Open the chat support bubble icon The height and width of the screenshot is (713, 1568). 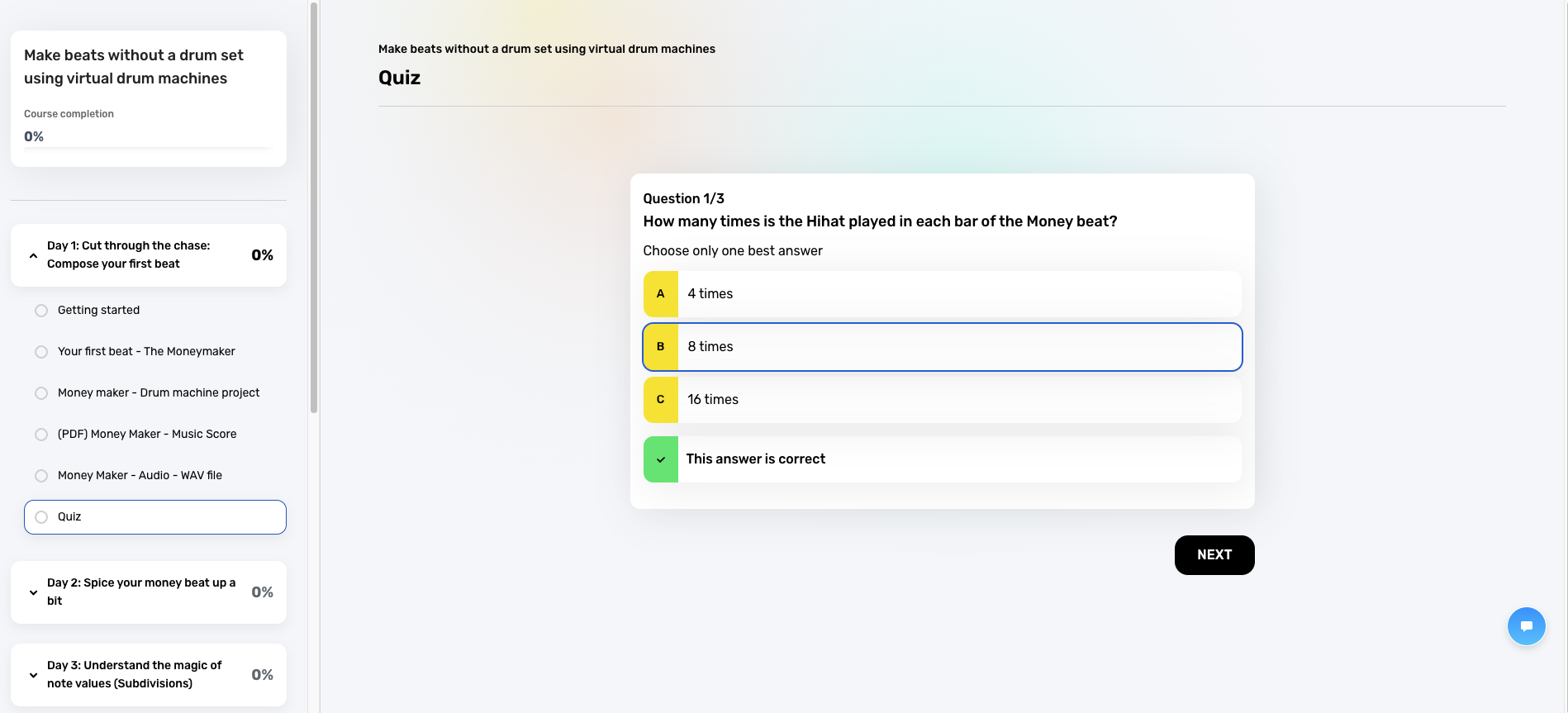click(x=1526, y=626)
